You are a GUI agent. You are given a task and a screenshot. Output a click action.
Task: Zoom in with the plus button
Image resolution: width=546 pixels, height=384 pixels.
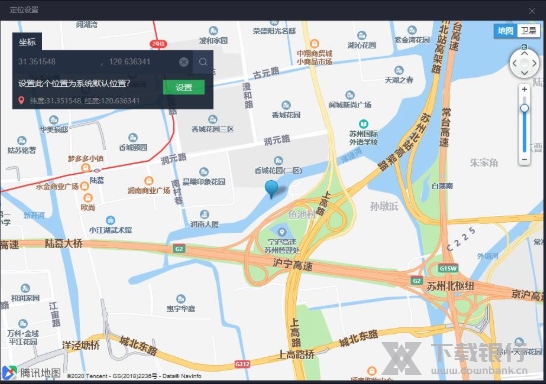click(524, 89)
